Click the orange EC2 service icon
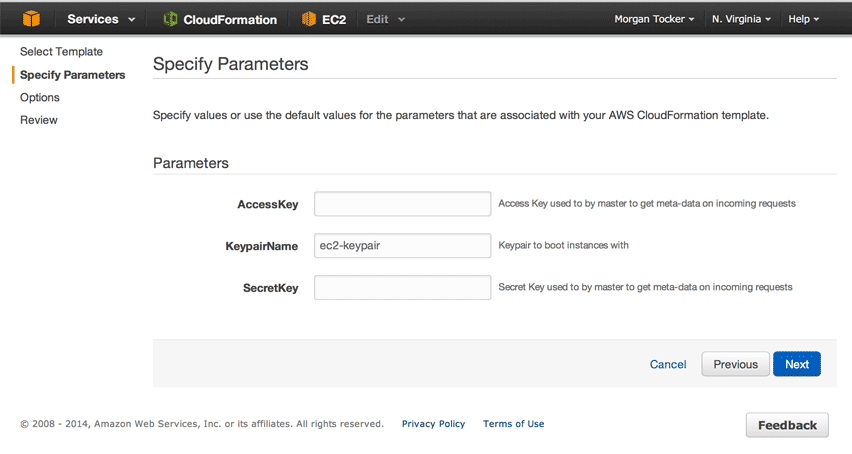The width and height of the screenshot is (852, 454). click(309, 19)
